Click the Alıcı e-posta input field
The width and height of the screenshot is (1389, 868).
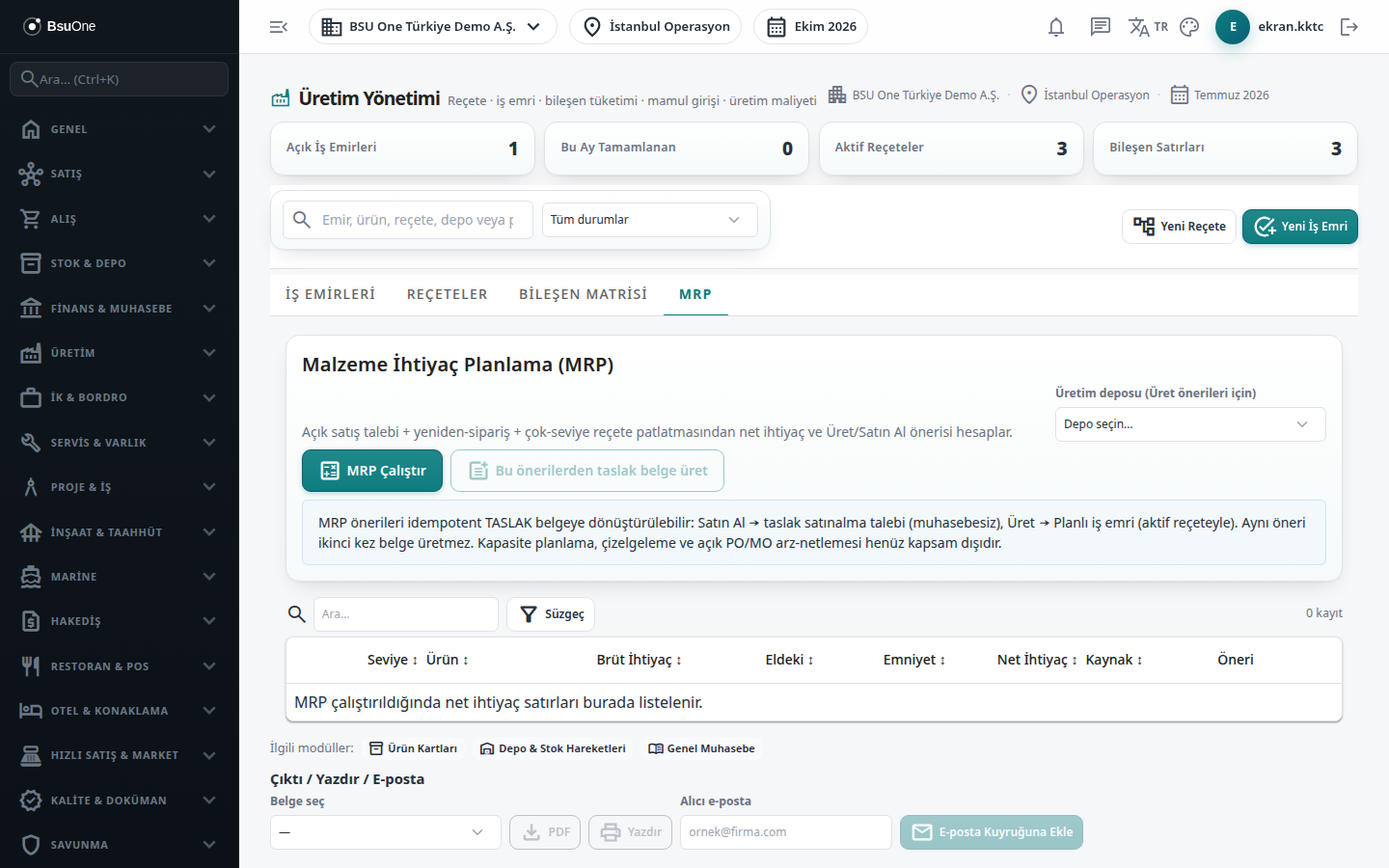[786, 832]
